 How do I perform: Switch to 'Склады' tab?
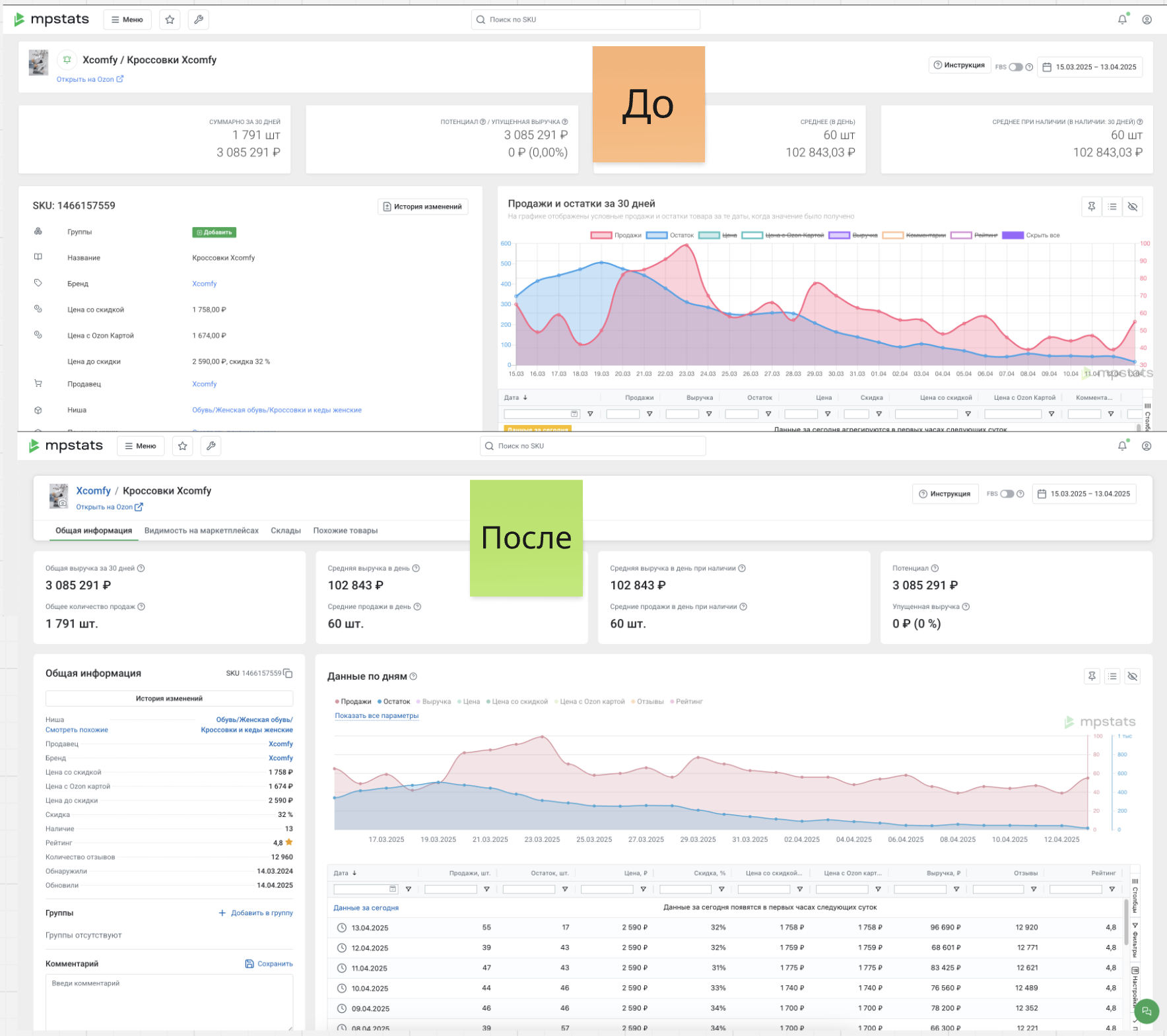pos(286,531)
